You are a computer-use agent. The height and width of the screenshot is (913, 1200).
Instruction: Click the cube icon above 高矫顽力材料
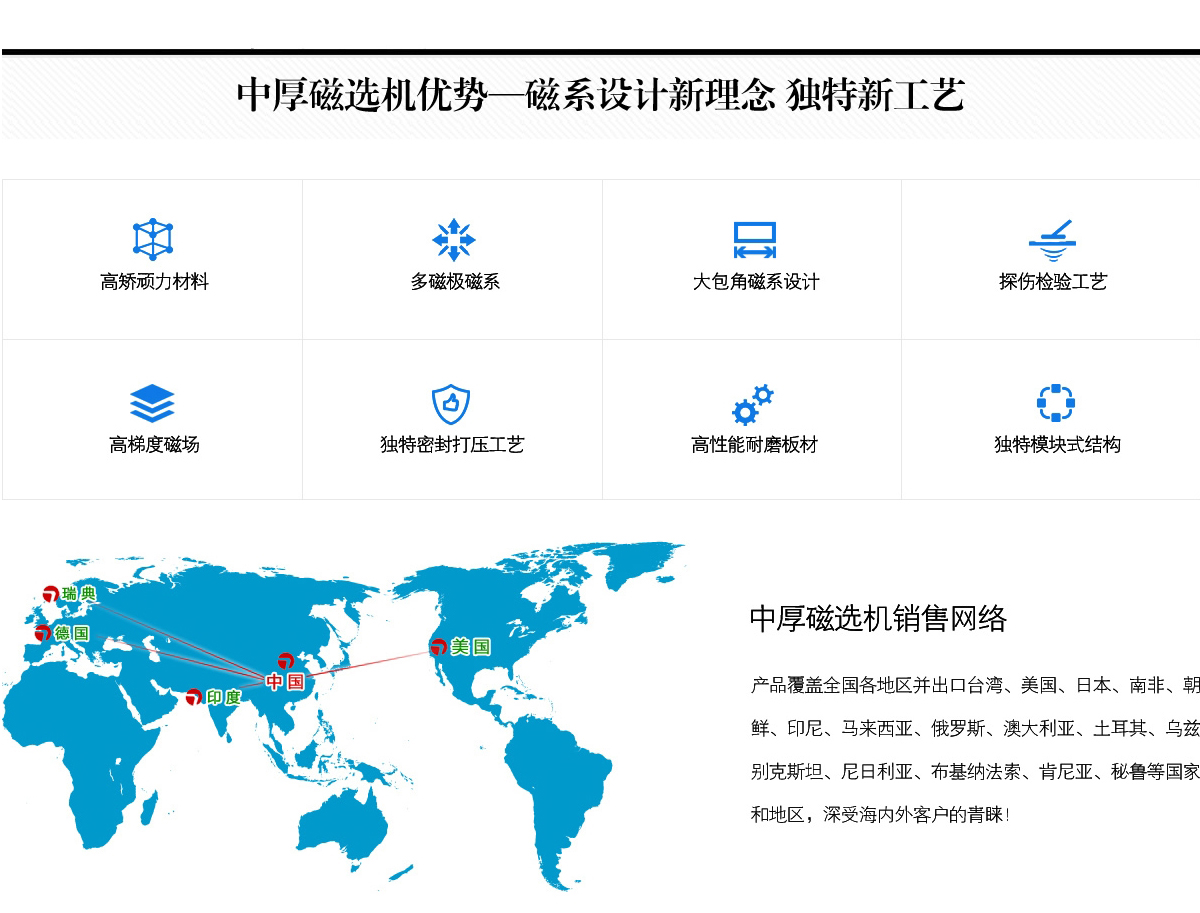(153, 240)
